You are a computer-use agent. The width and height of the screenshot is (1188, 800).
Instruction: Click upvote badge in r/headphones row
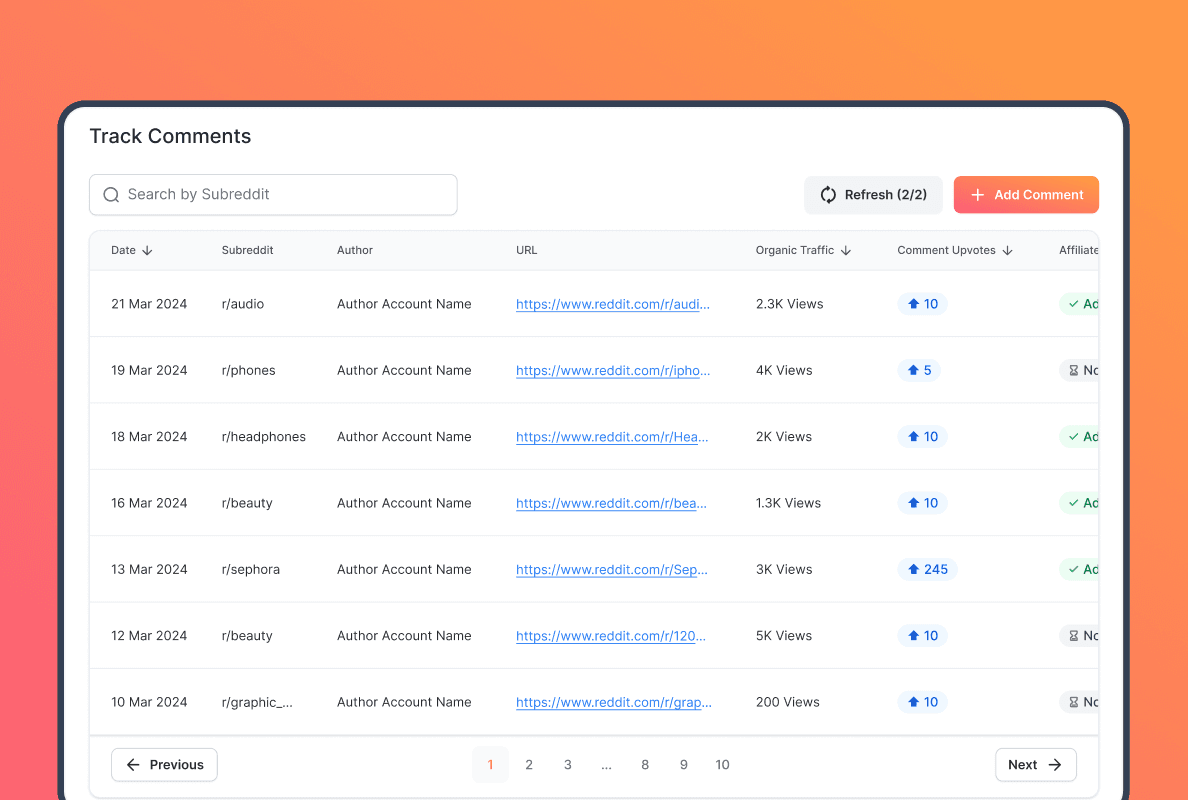click(x=922, y=437)
